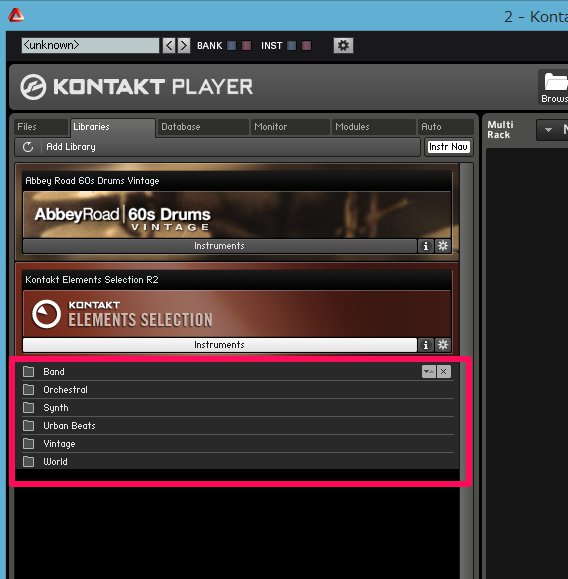Click the Kontakt Player logo icon
The height and width of the screenshot is (579, 568).
(x=33, y=87)
